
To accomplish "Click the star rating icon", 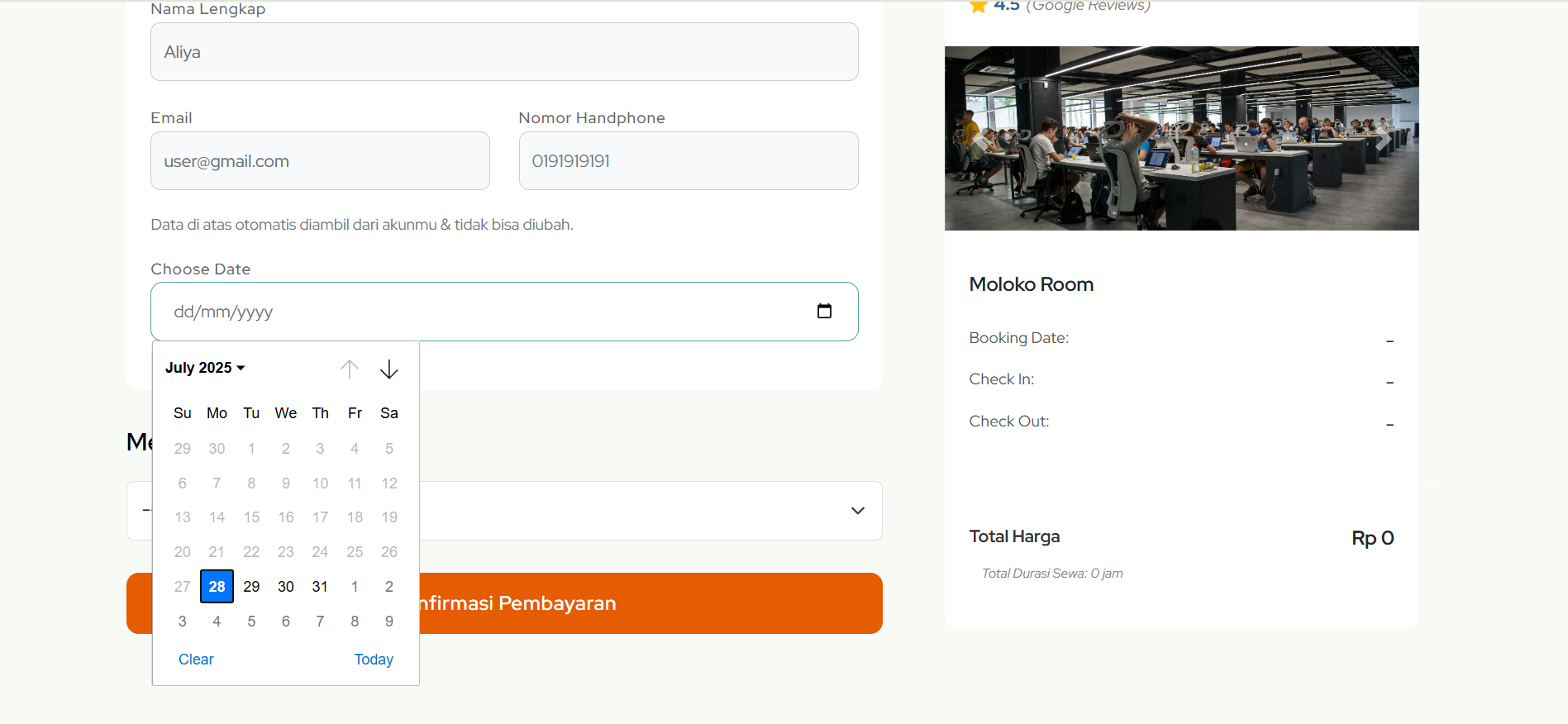I will coord(979,6).
